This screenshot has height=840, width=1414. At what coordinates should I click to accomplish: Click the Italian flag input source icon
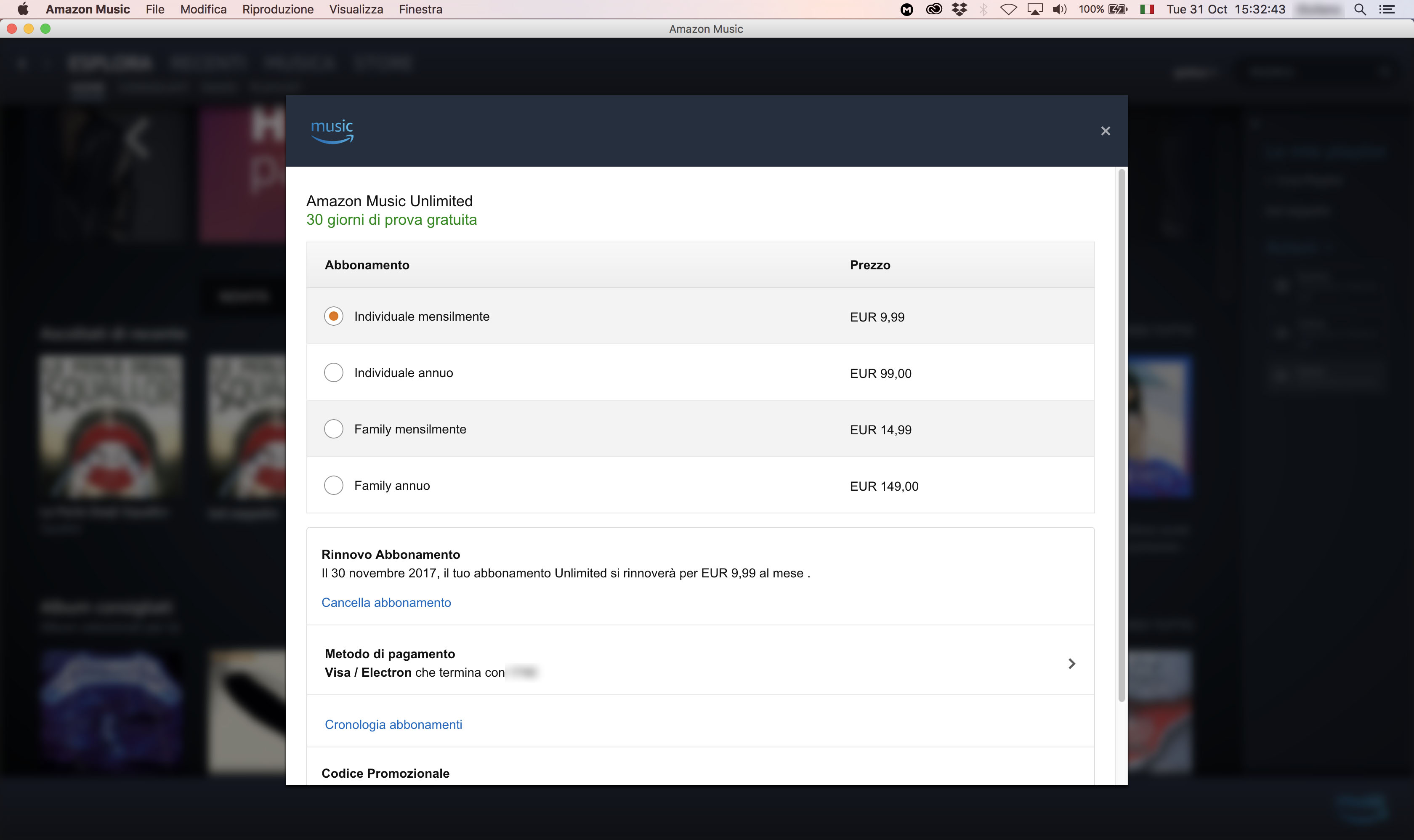(1147, 9)
